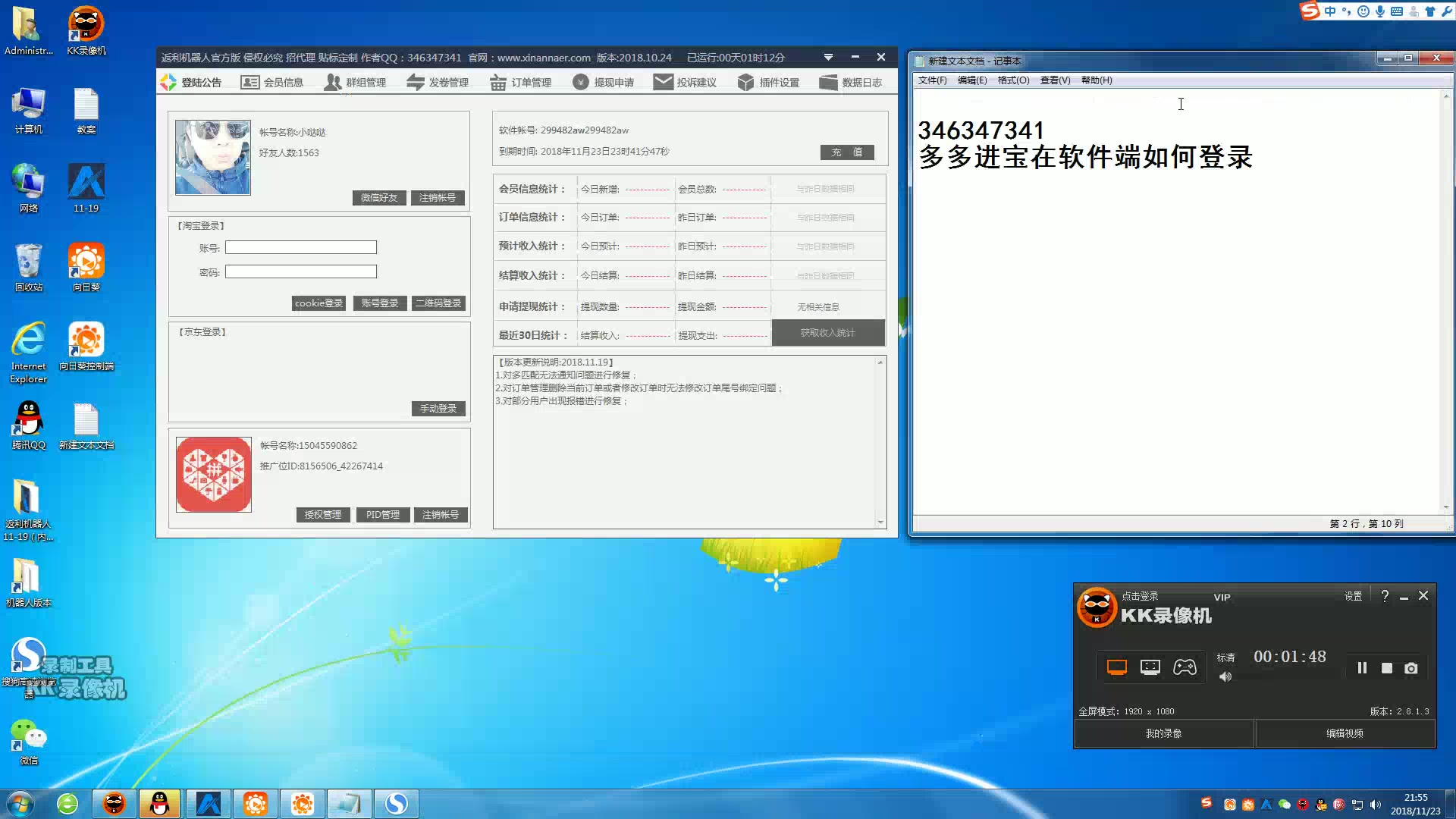Open the 数据日志 tab
The image size is (1456, 819).
tap(851, 82)
